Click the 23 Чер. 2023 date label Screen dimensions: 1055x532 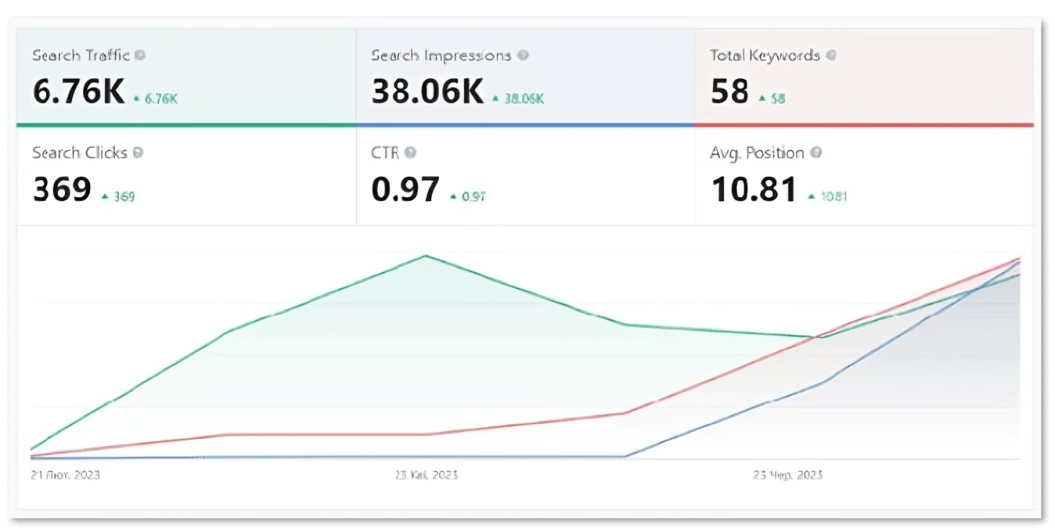(788, 474)
